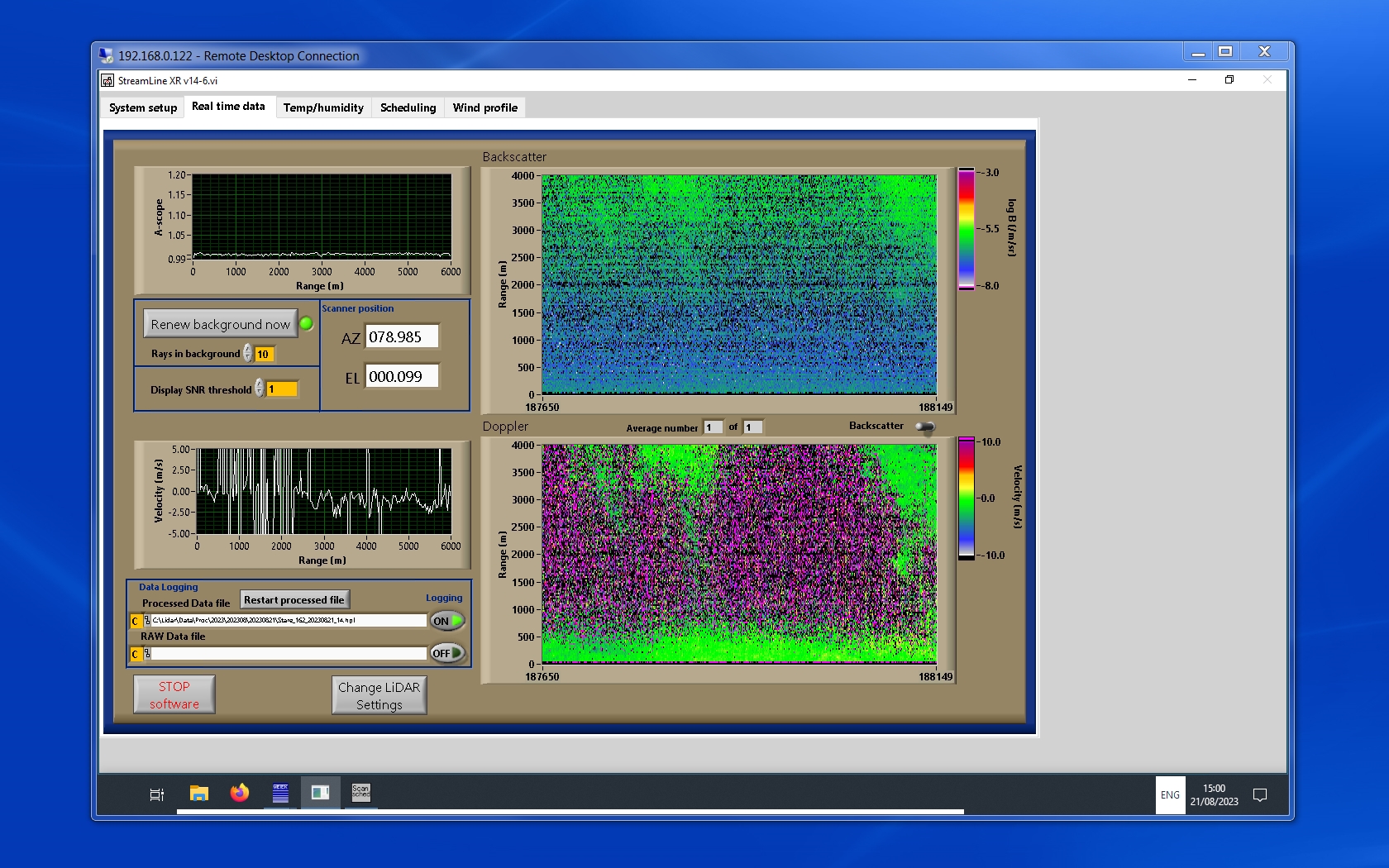The image size is (1389, 868).
Task: Open File Explorer in the taskbar
Action: point(198,794)
